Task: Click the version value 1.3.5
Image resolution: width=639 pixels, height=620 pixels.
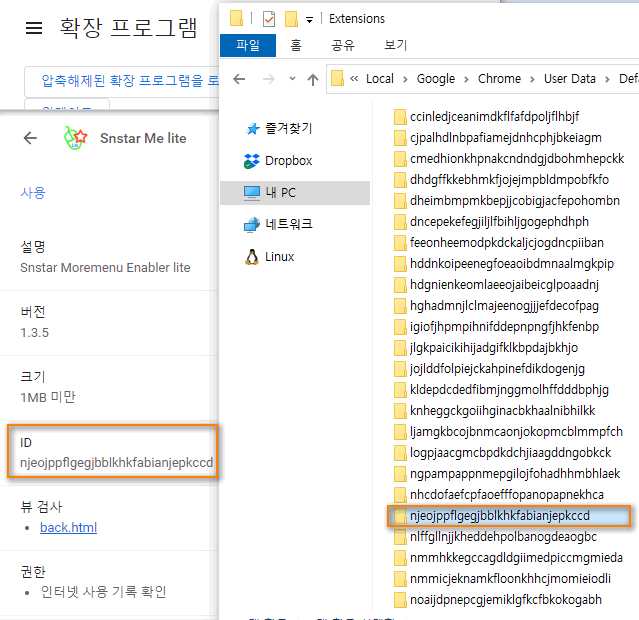Action: (35, 333)
